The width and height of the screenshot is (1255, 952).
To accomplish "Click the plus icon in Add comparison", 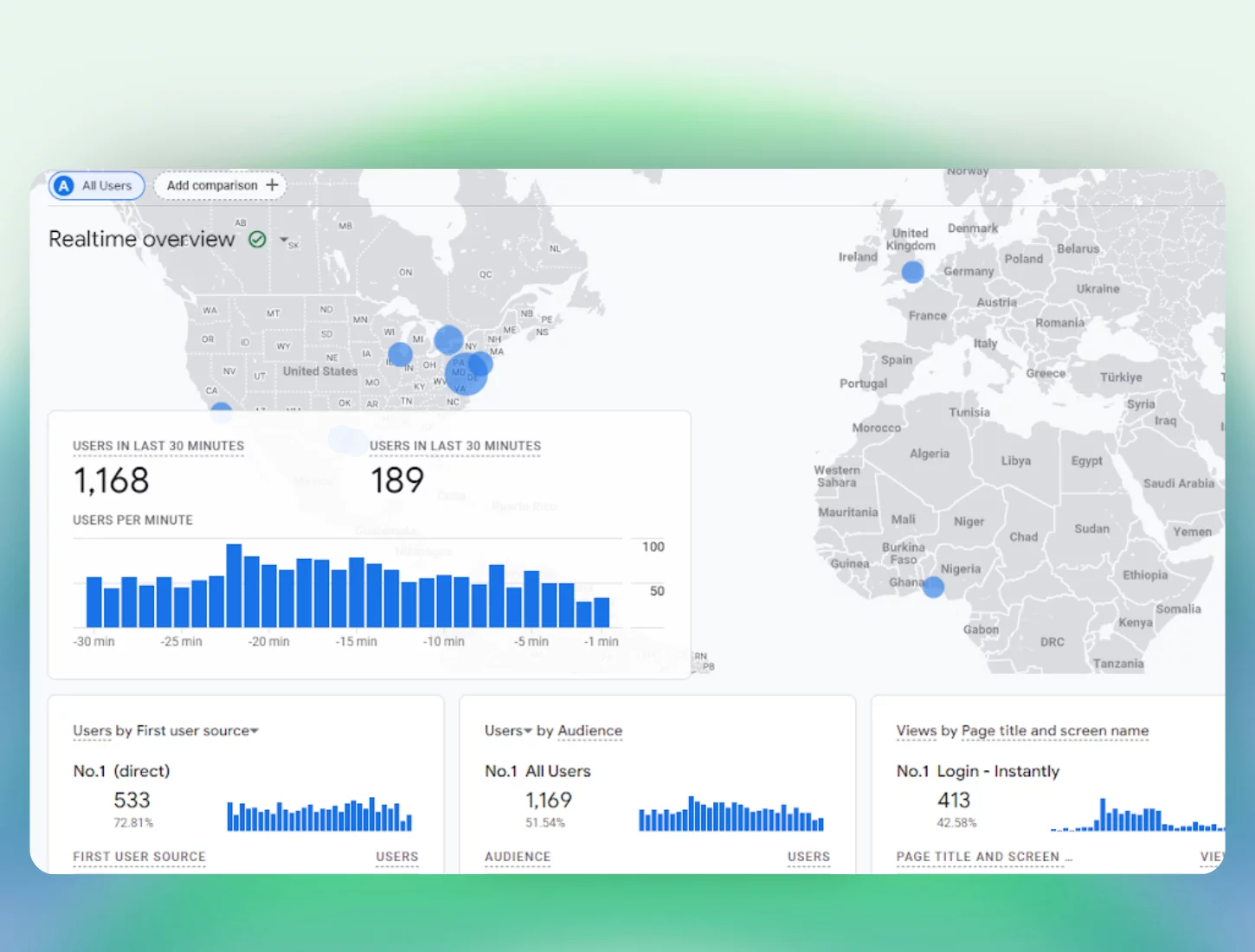I will [272, 185].
